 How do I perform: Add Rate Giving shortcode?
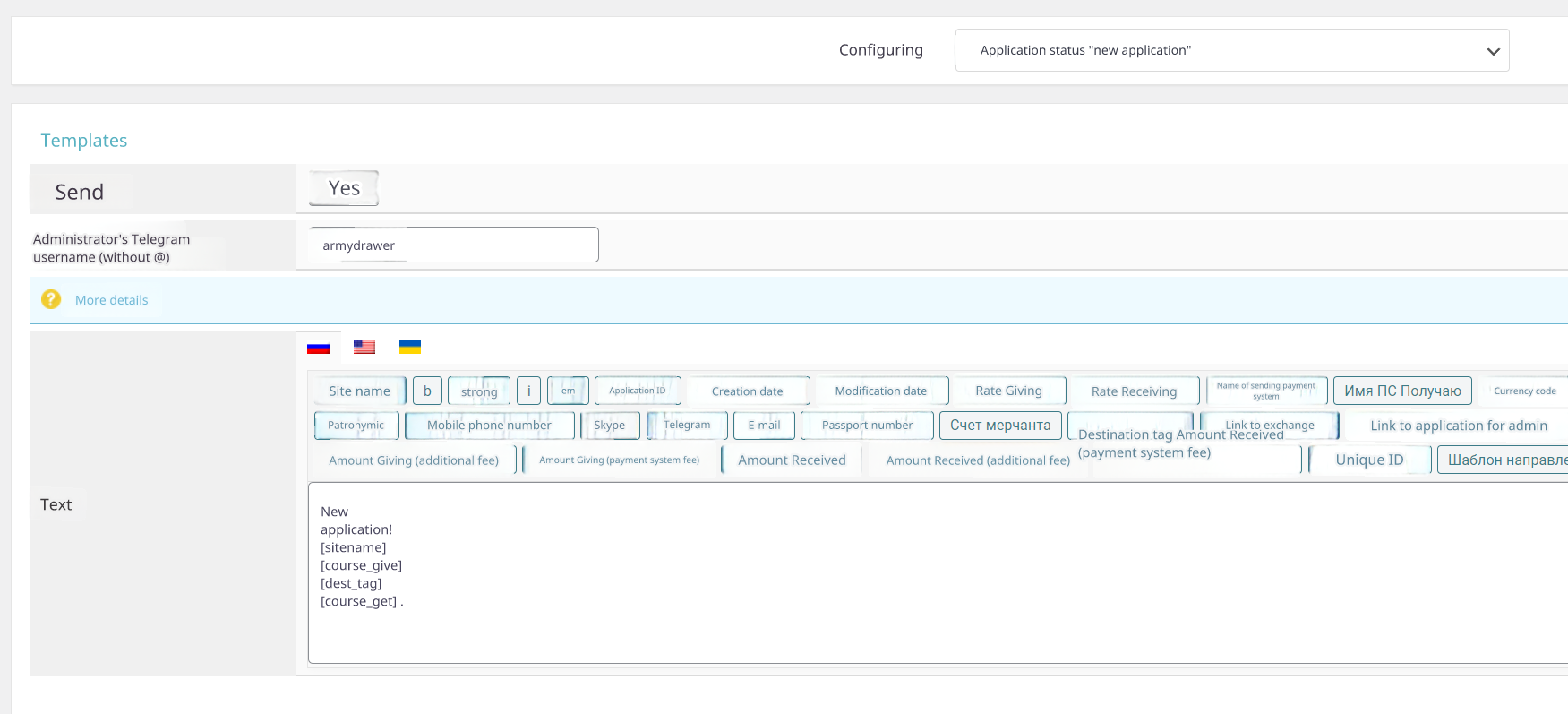pyautogui.click(x=1008, y=391)
